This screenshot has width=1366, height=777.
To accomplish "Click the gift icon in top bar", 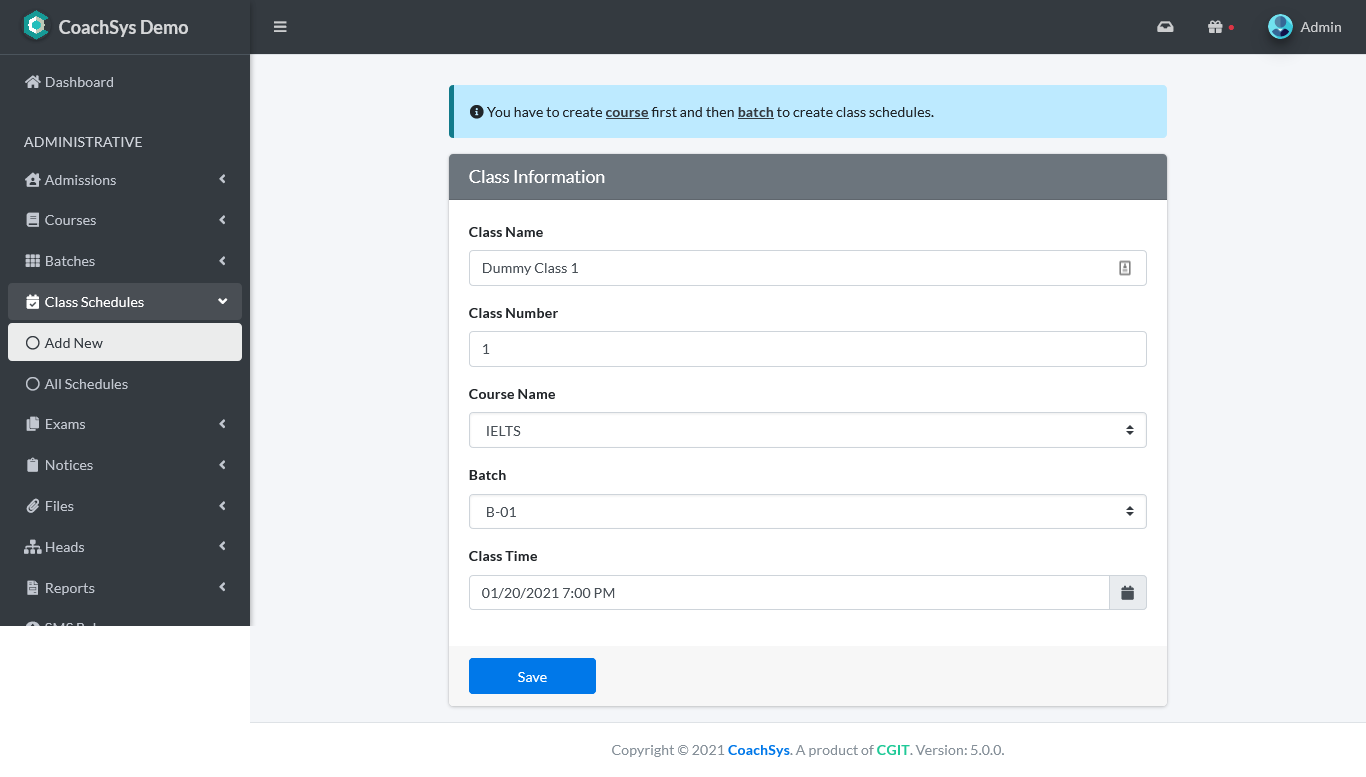I will pyautogui.click(x=1215, y=27).
